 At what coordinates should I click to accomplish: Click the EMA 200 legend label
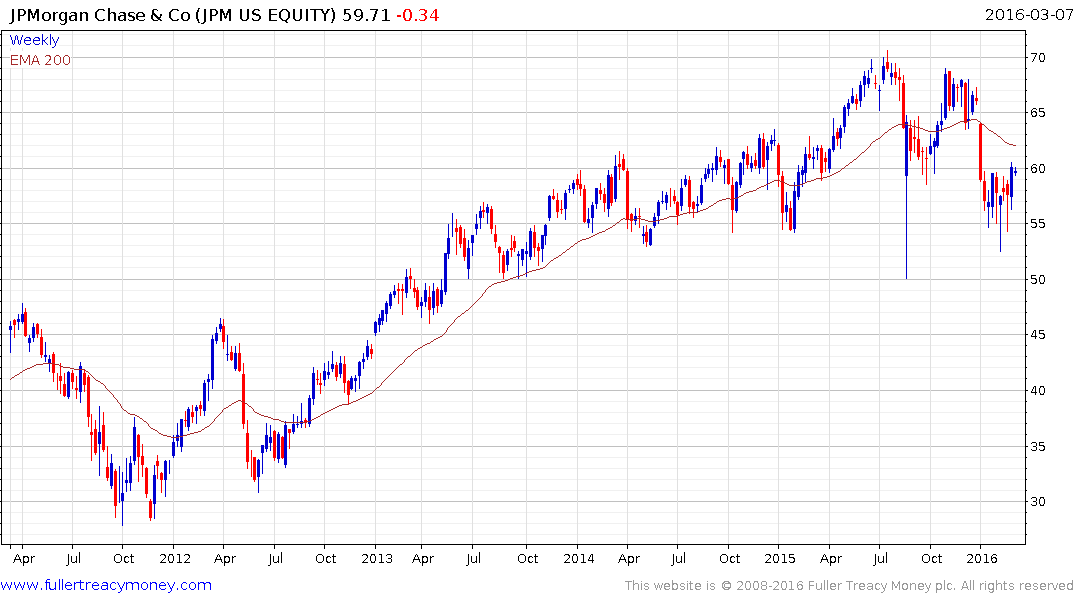(40, 60)
